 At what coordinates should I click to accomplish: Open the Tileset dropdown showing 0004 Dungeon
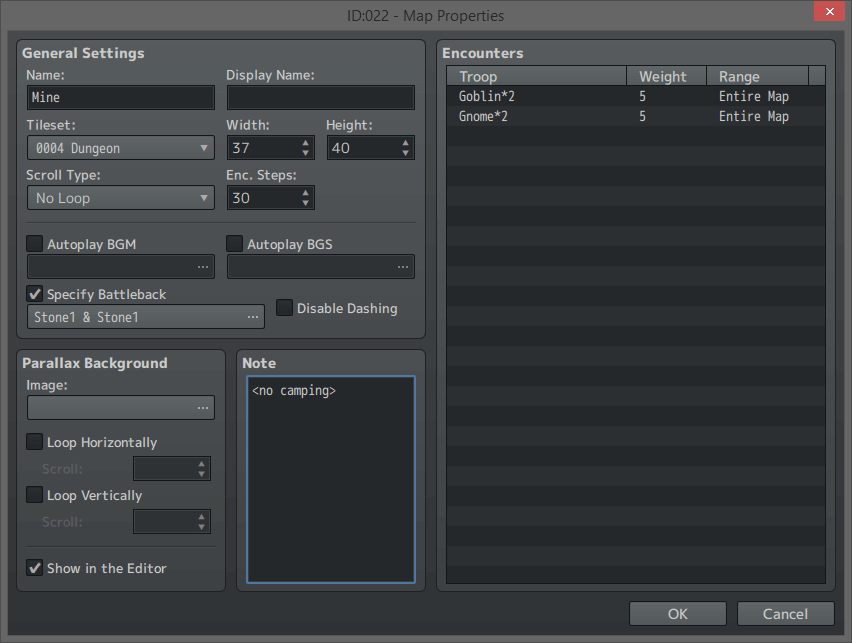[x=121, y=148]
